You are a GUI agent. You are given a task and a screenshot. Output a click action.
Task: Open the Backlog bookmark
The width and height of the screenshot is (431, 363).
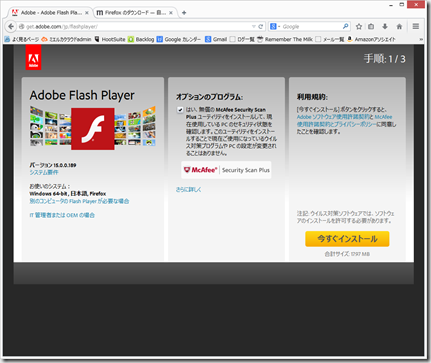pyautogui.click(x=141, y=39)
